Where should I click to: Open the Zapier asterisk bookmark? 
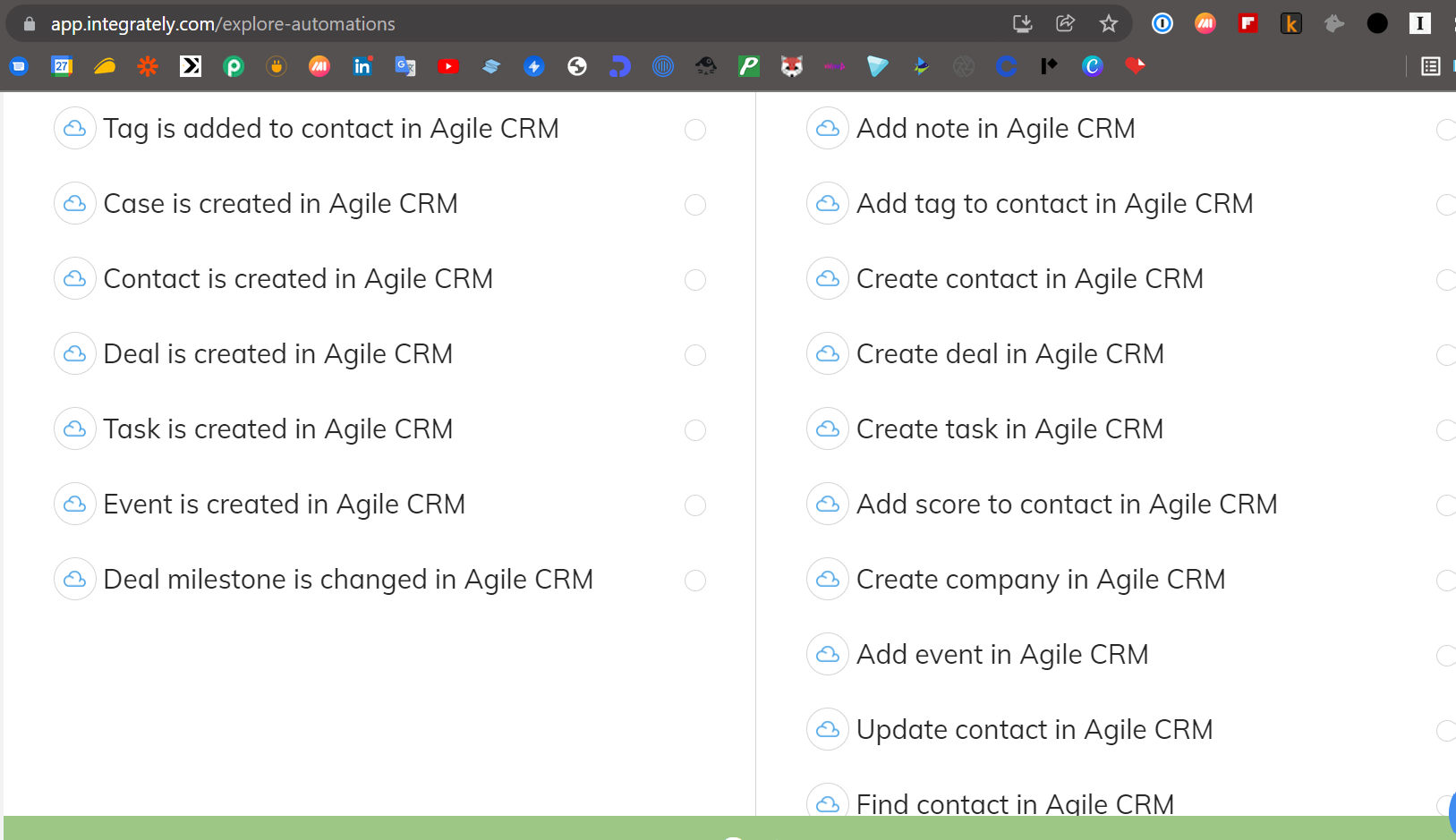coord(148,66)
